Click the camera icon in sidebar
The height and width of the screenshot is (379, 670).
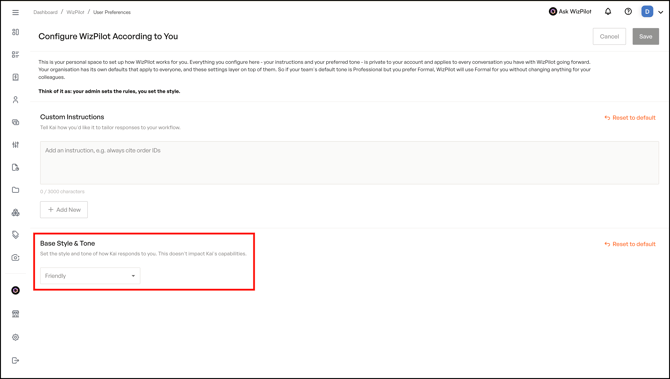click(15, 258)
